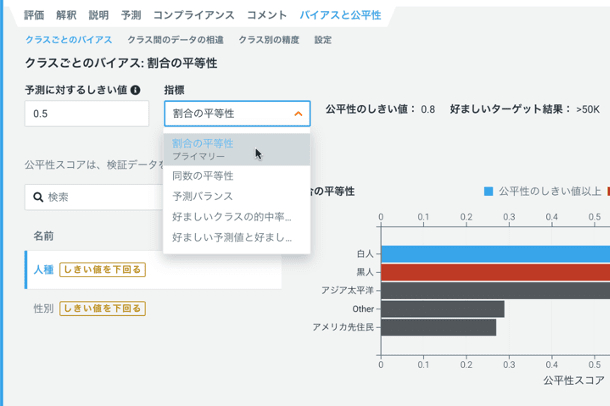Select 割合の平等性 プライマリー option
The width and height of the screenshot is (610, 406).
coord(203,149)
